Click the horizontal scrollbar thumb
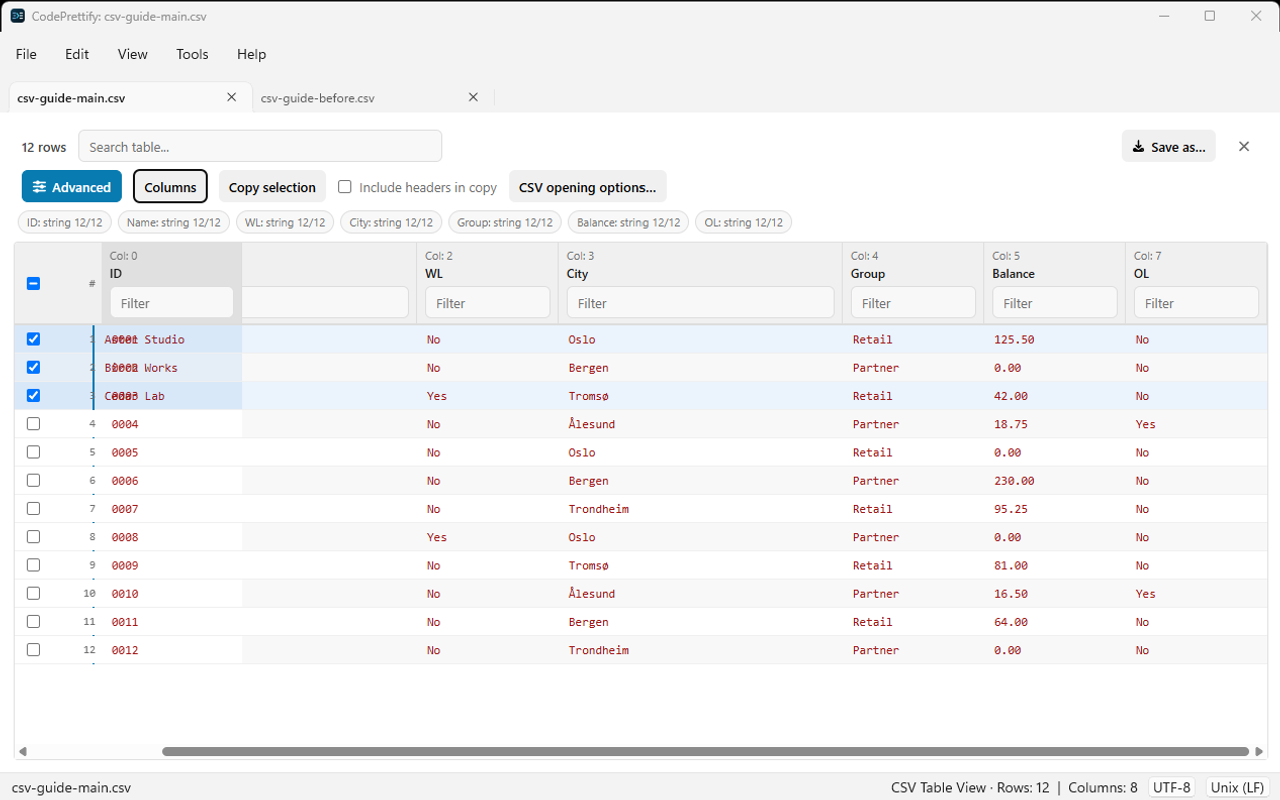1280x800 pixels. [706, 751]
